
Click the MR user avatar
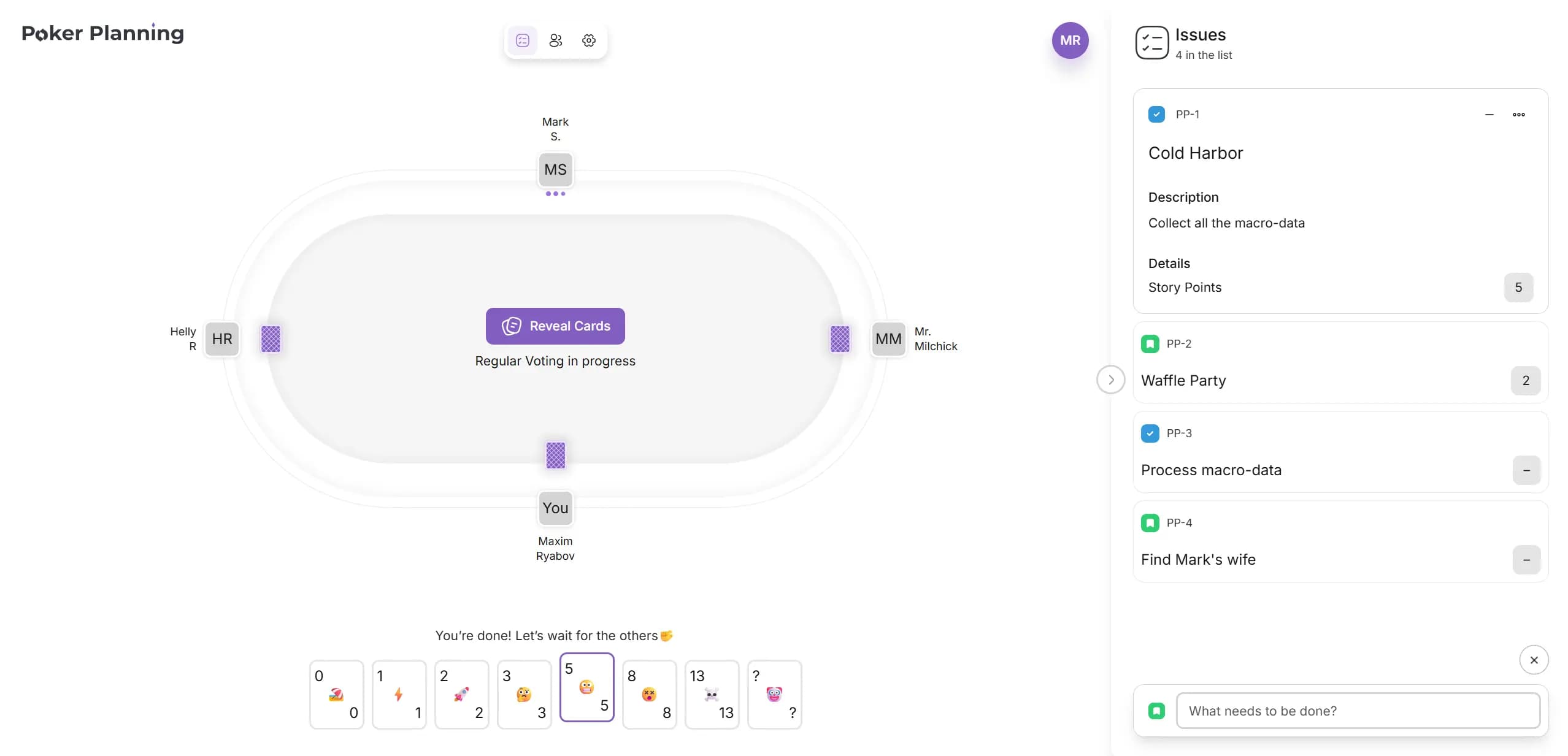pyautogui.click(x=1070, y=40)
